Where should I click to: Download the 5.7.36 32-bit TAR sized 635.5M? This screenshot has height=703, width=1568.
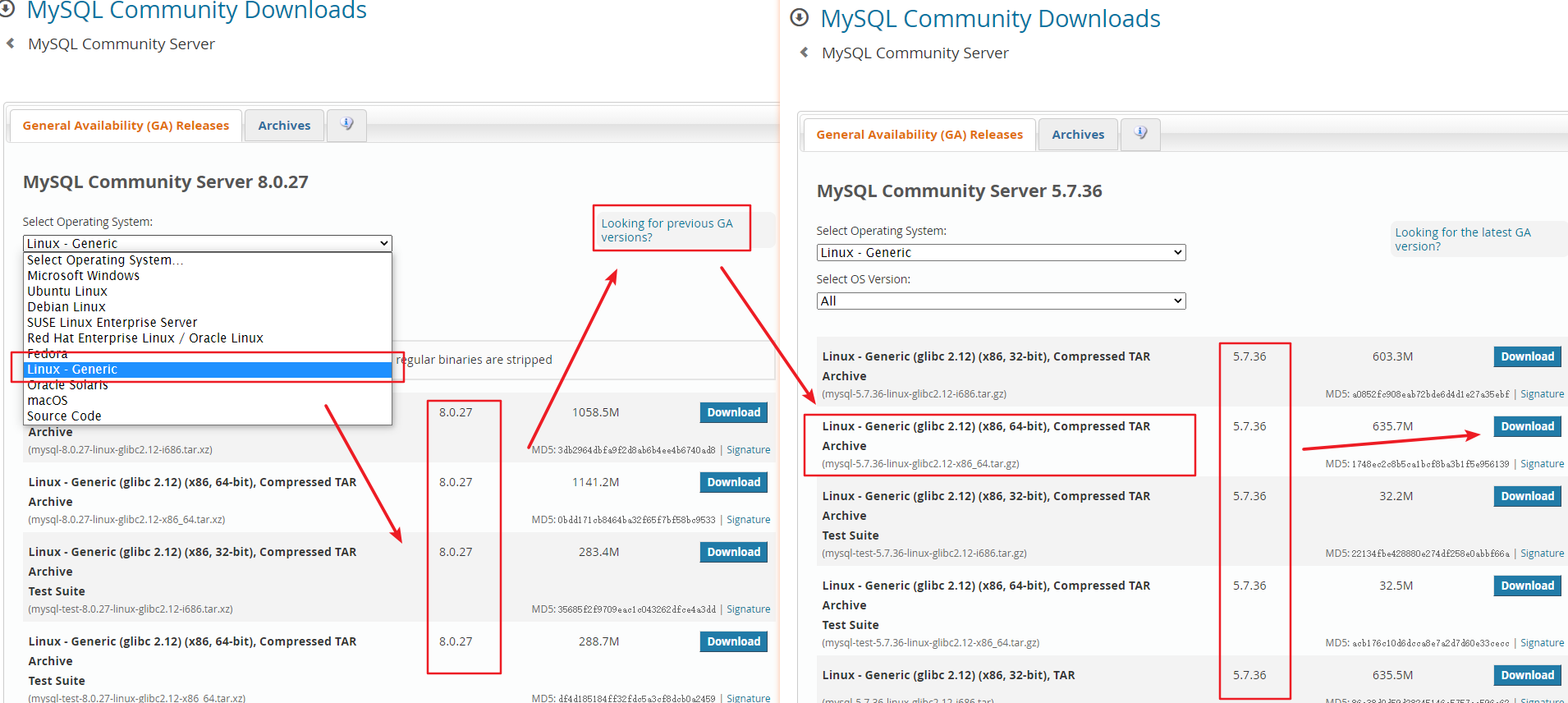(1527, 675)
